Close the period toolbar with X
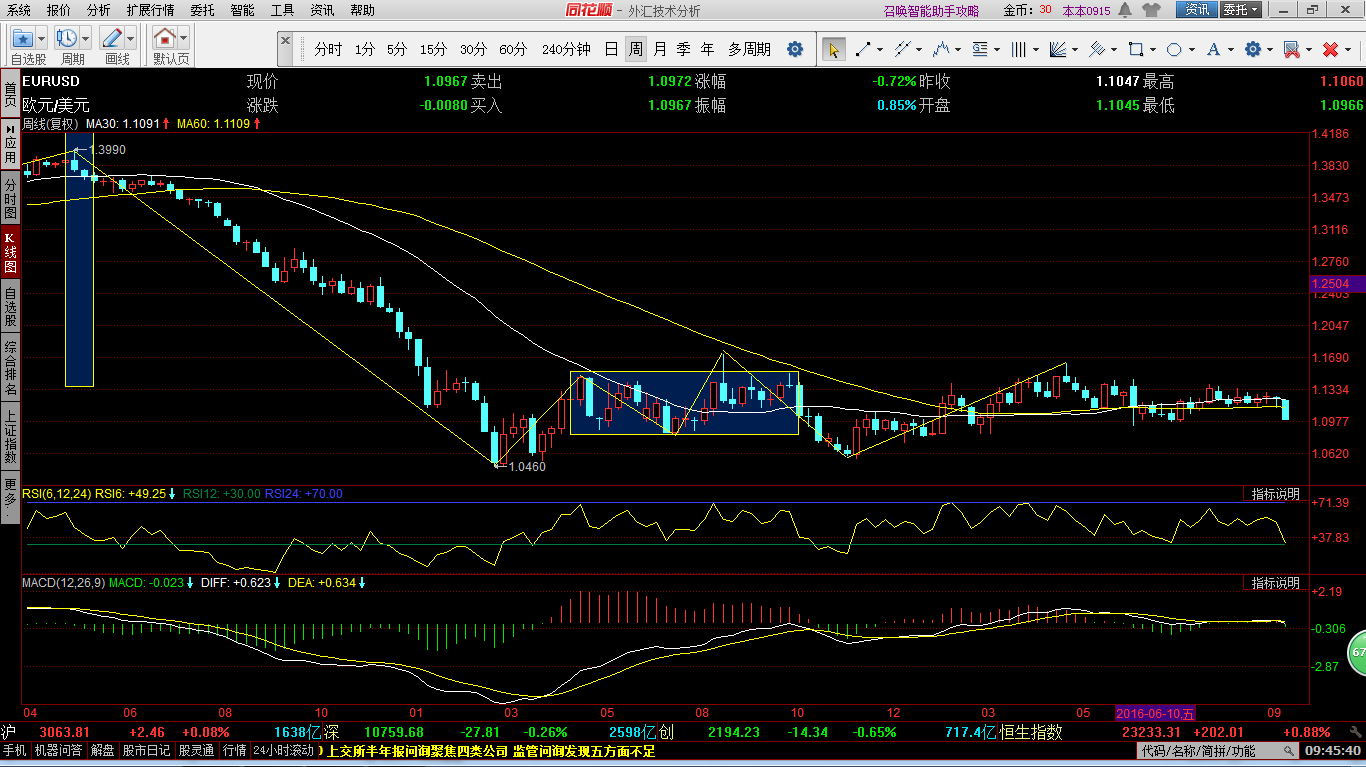Image resolution: width=1366 pixels, height=767 pixels. click(x=285, y=41)
